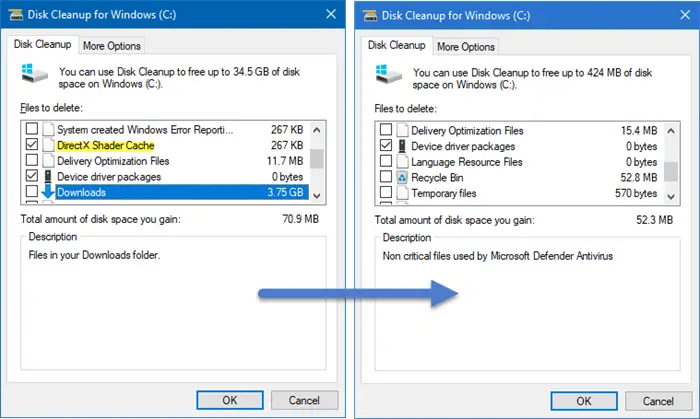This screenshot has width=700, height=419.
Task: Click the Device driver packages icon in left window
Action: tap(48, 176)
